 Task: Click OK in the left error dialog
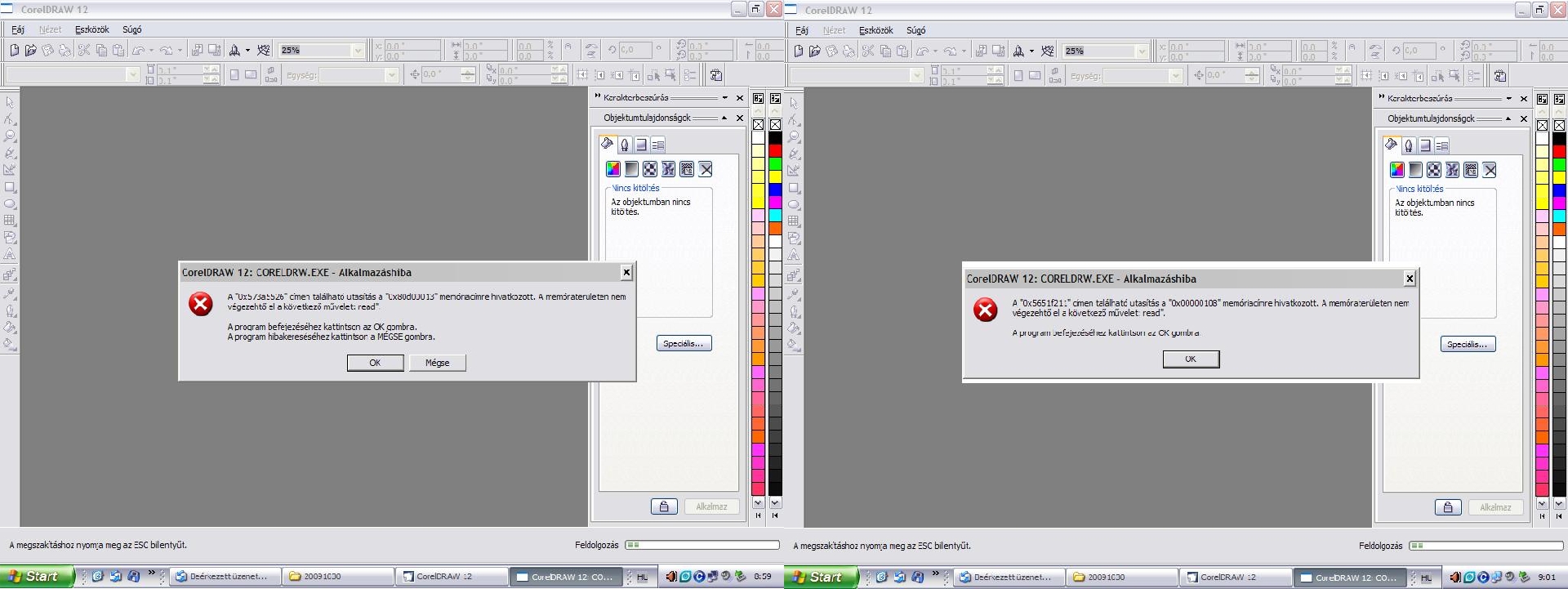coord(375,363)
